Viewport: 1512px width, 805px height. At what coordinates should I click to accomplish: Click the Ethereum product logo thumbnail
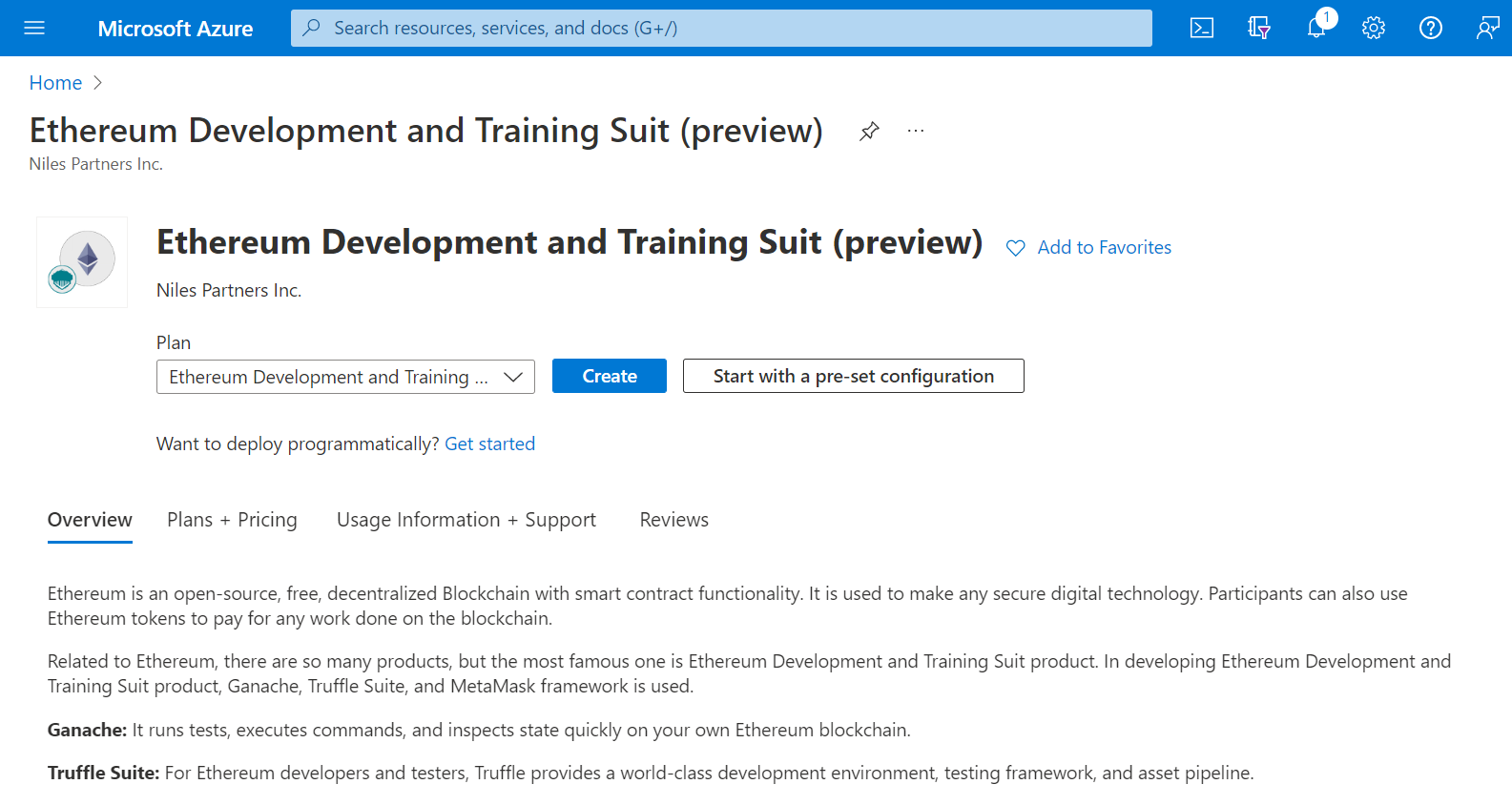pos(82,262)
